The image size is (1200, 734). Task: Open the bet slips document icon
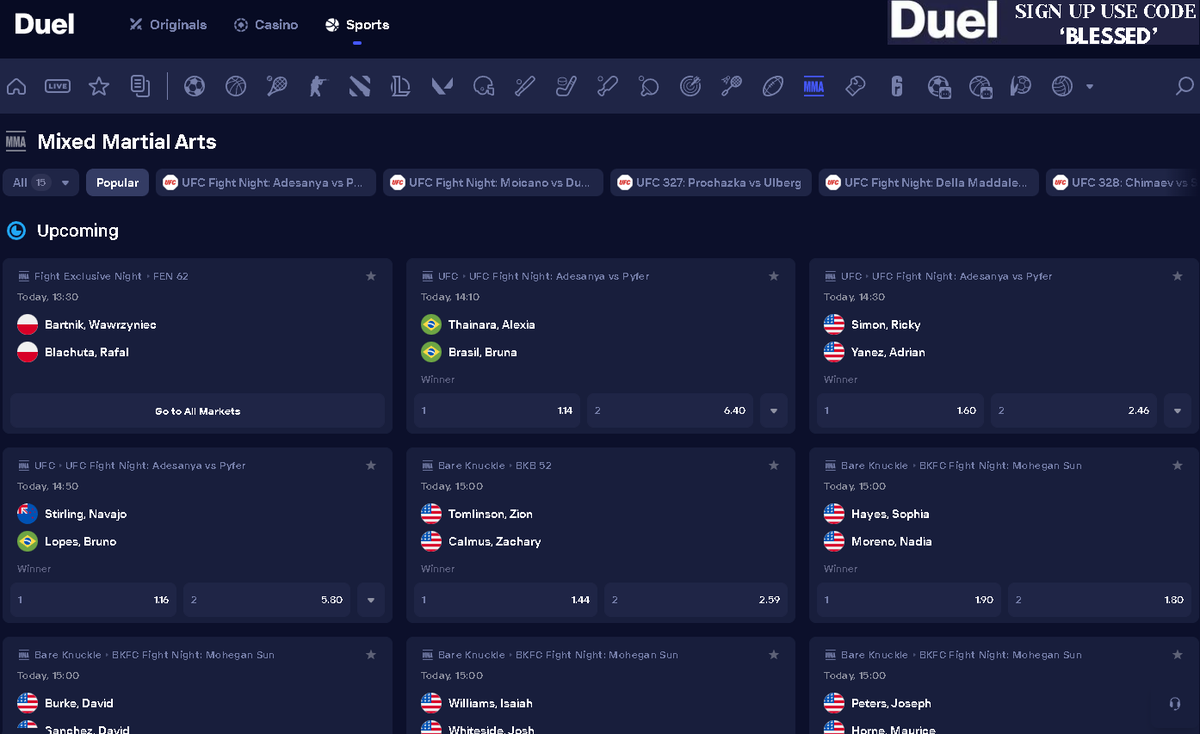click(x=140, y=87)
